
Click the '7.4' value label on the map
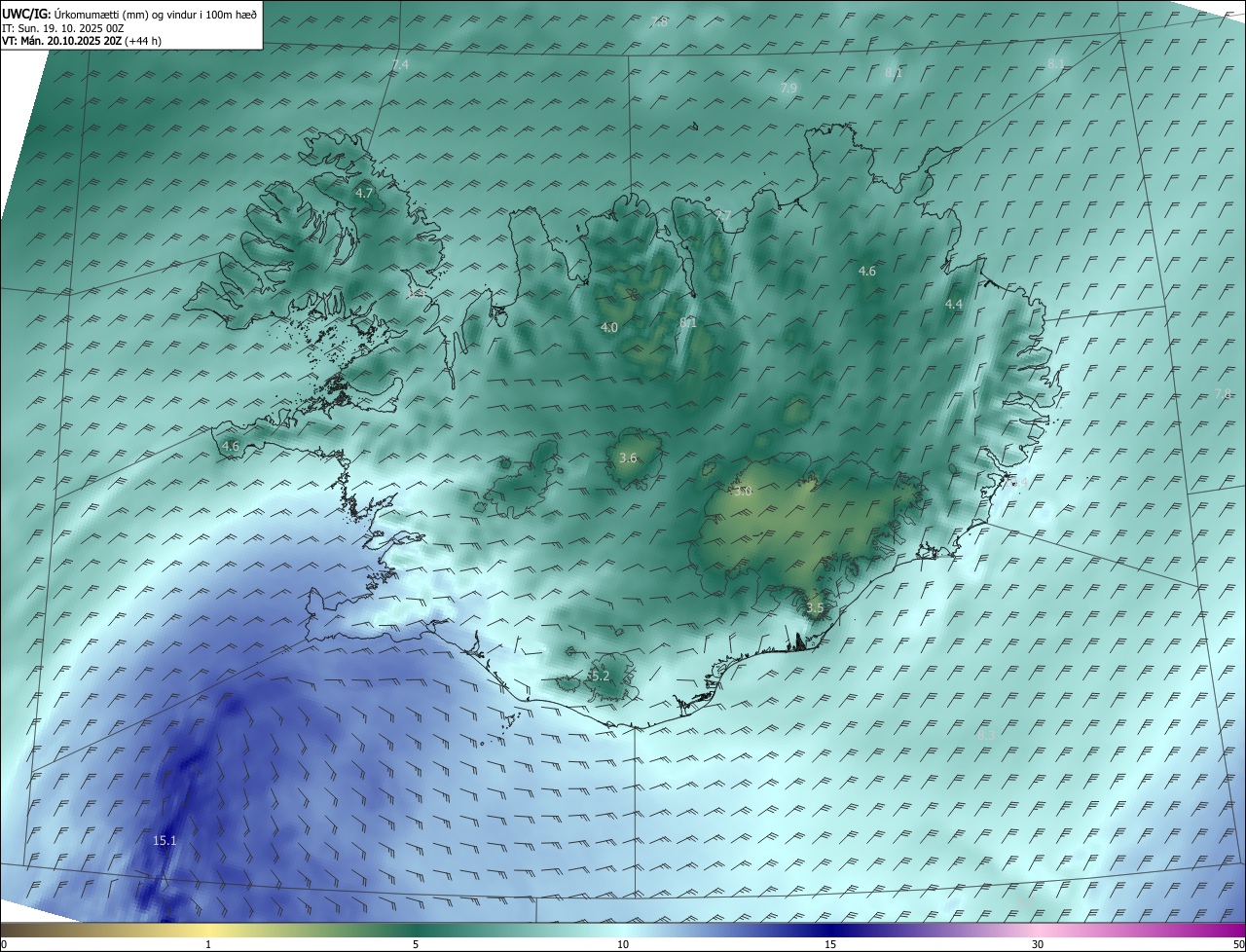[x=400, y=64]
